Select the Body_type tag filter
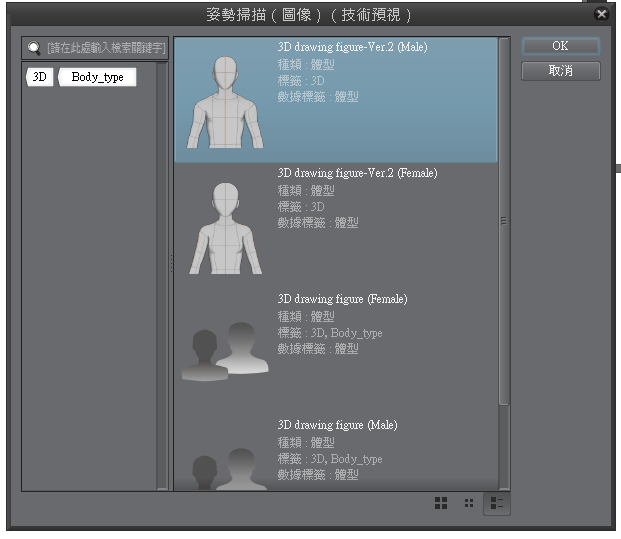621x539 pixels. (x=97, y=76)
